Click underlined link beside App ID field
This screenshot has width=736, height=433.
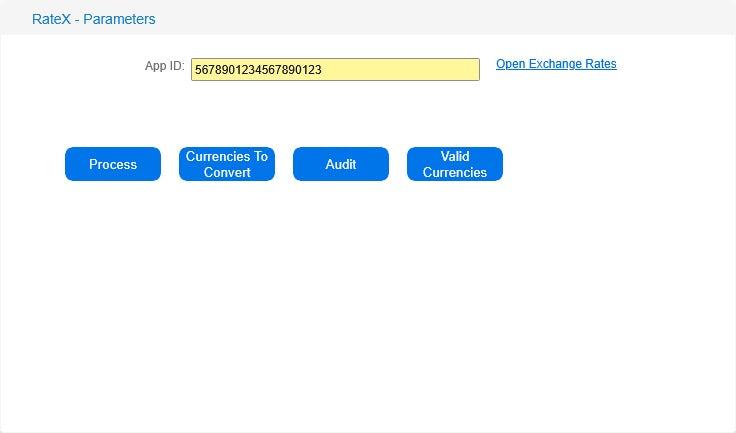tap(556, 64)
